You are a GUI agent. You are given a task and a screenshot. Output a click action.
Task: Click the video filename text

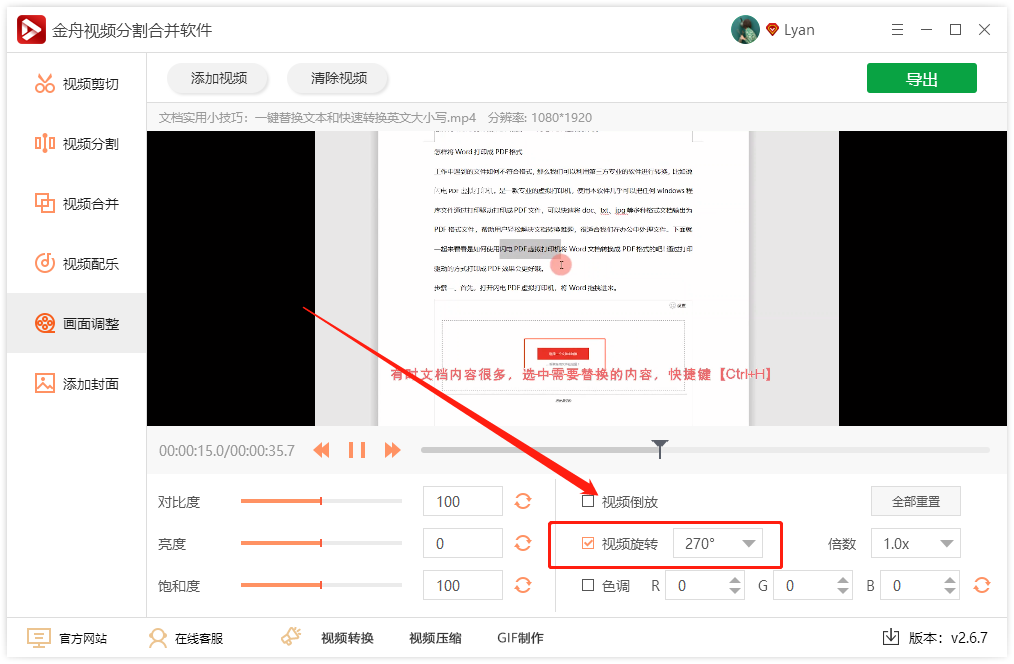317,118
